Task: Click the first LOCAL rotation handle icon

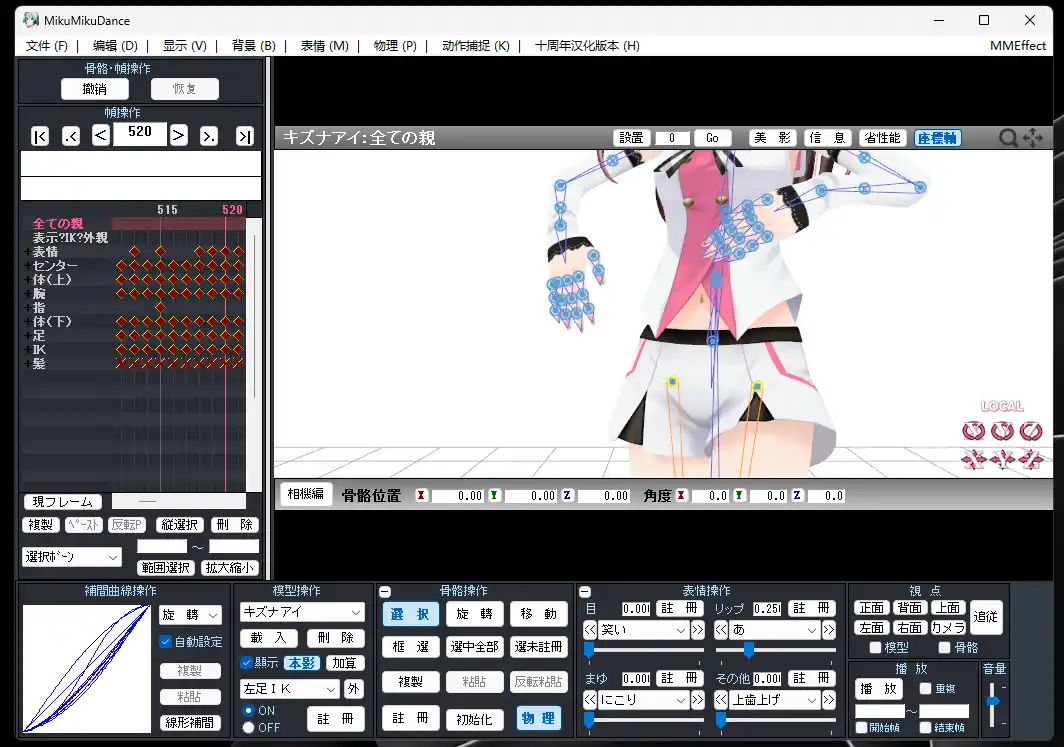Action: click(974, 431)
